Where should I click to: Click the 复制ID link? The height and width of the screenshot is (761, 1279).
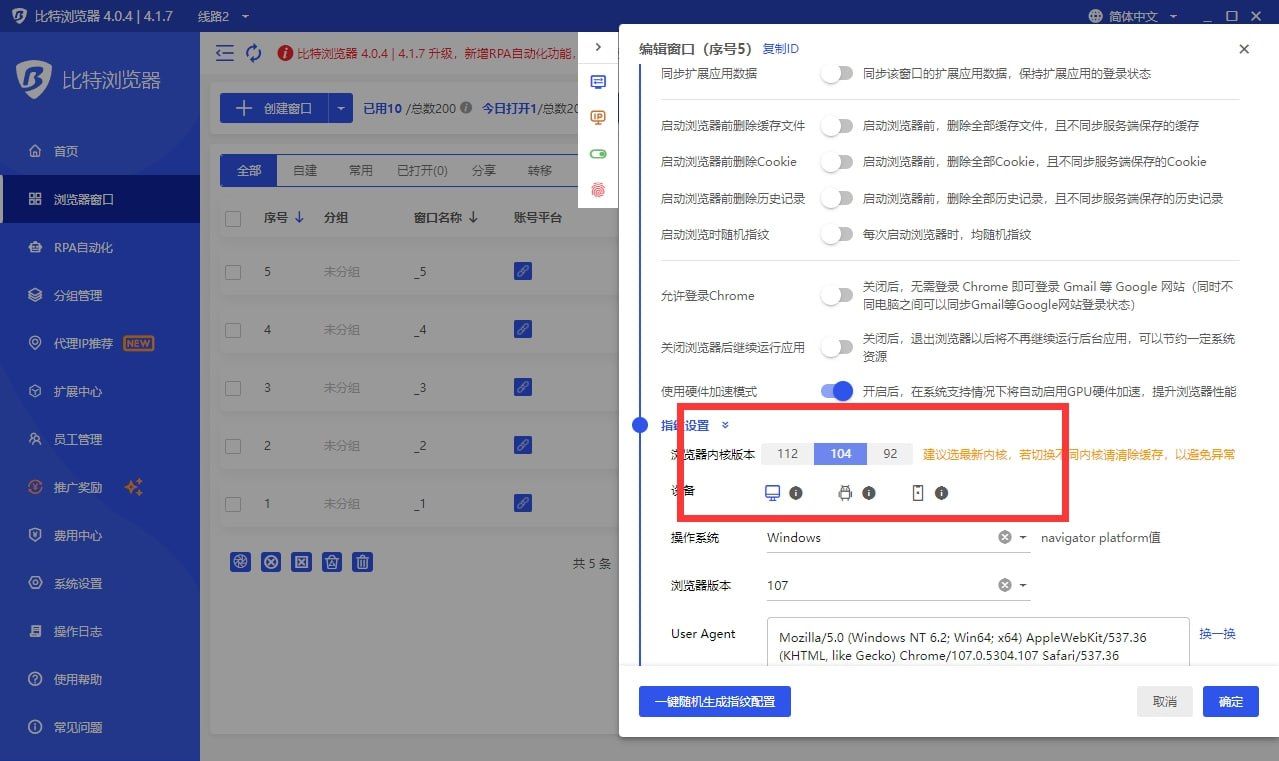coord(781,49)
